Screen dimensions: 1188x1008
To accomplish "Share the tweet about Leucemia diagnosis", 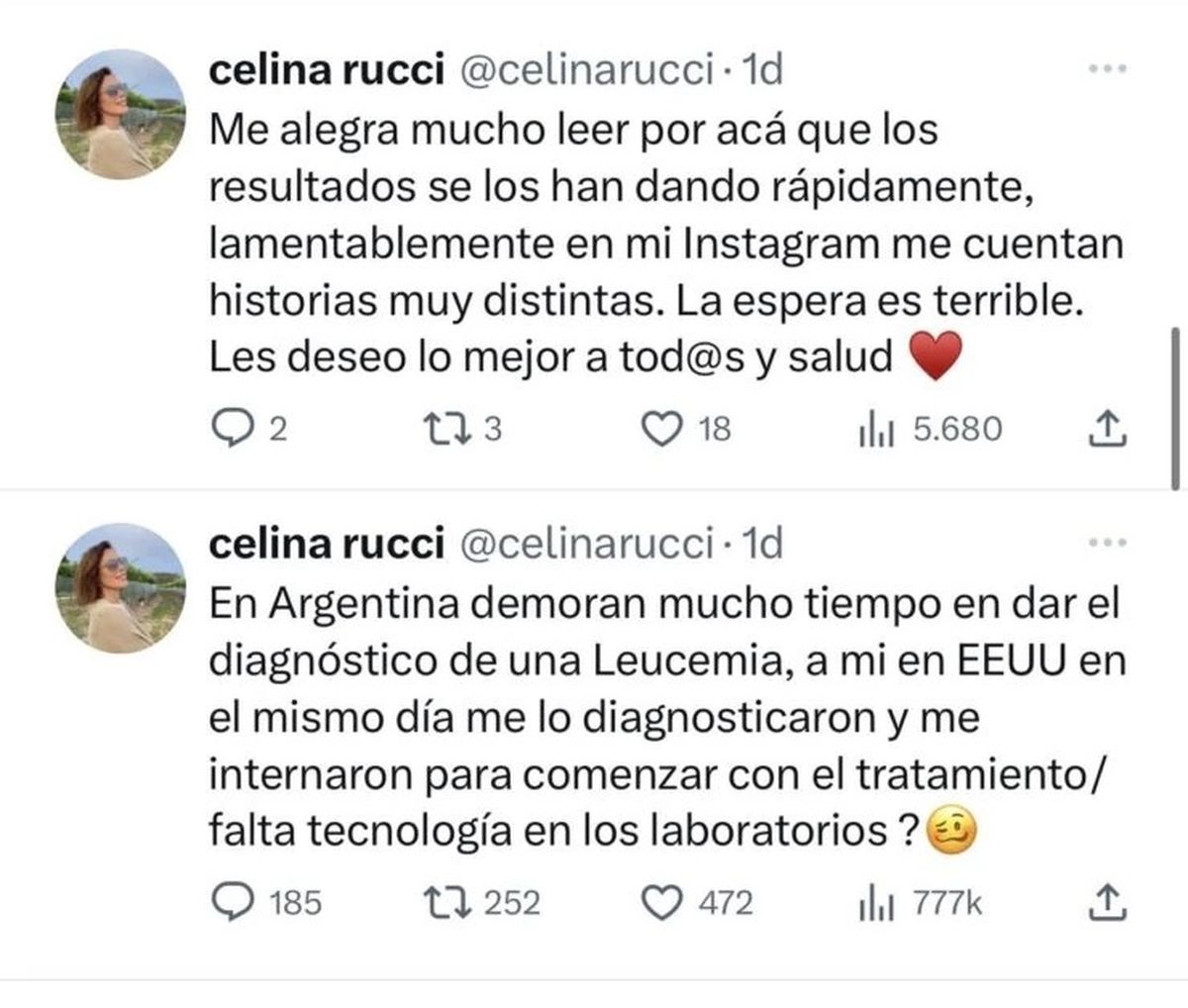I will [1109, 900].
